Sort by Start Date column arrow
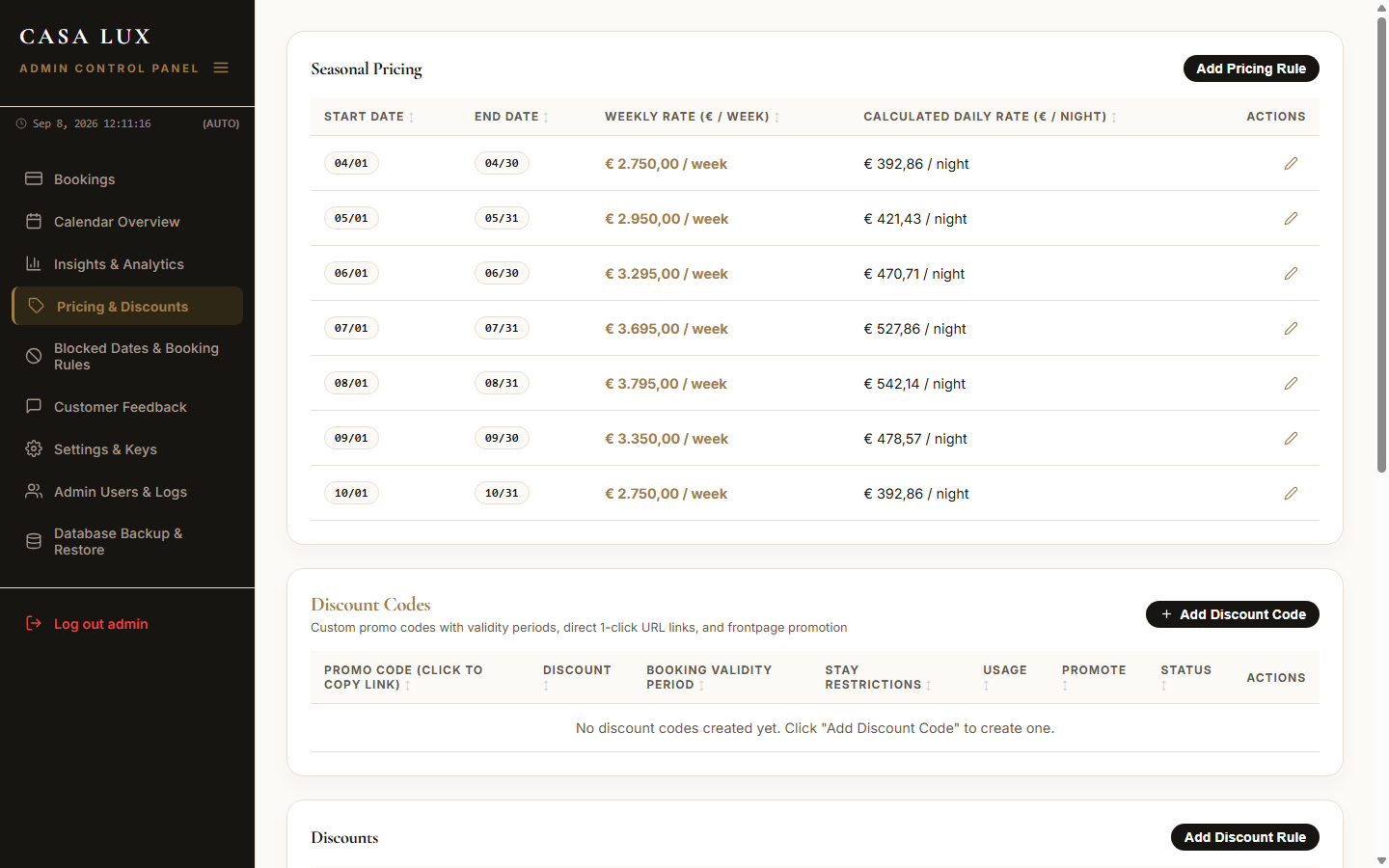This screenshot has height=868, width=1389. pos(412,118)
